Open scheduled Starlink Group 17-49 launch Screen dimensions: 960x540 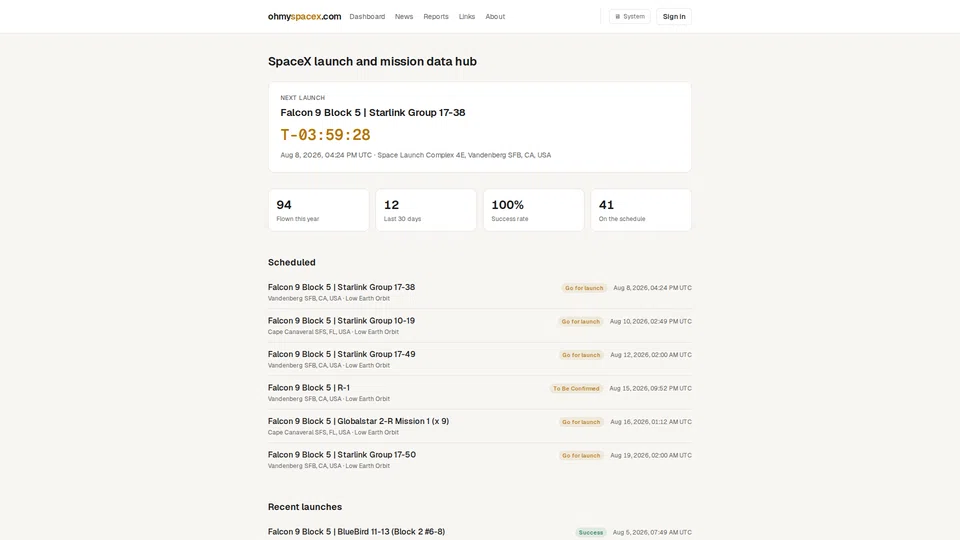click(479, 359)
